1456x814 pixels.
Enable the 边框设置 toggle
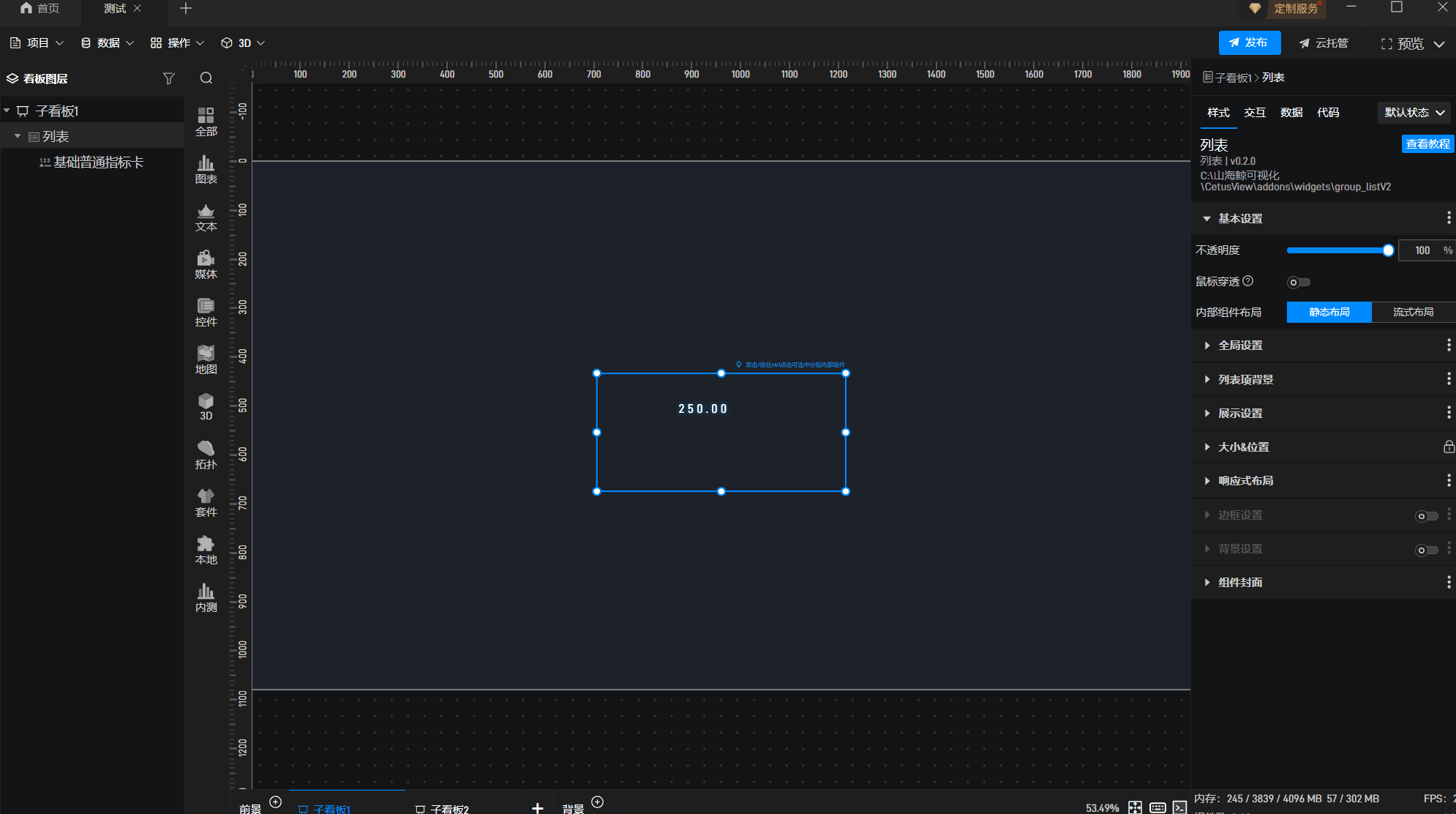click(x=1426, y=516)
